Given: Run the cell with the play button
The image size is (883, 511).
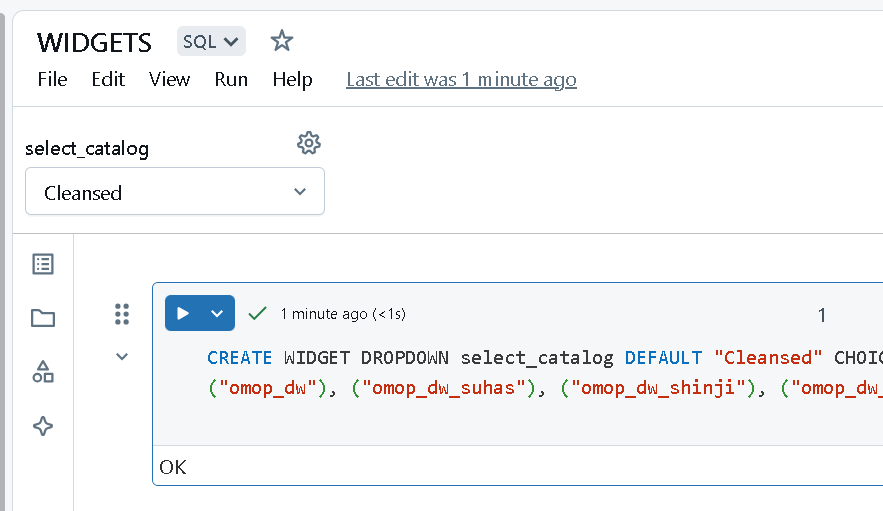Looking at the screenshot, I should pyautogui.click(x=183, y=313).
